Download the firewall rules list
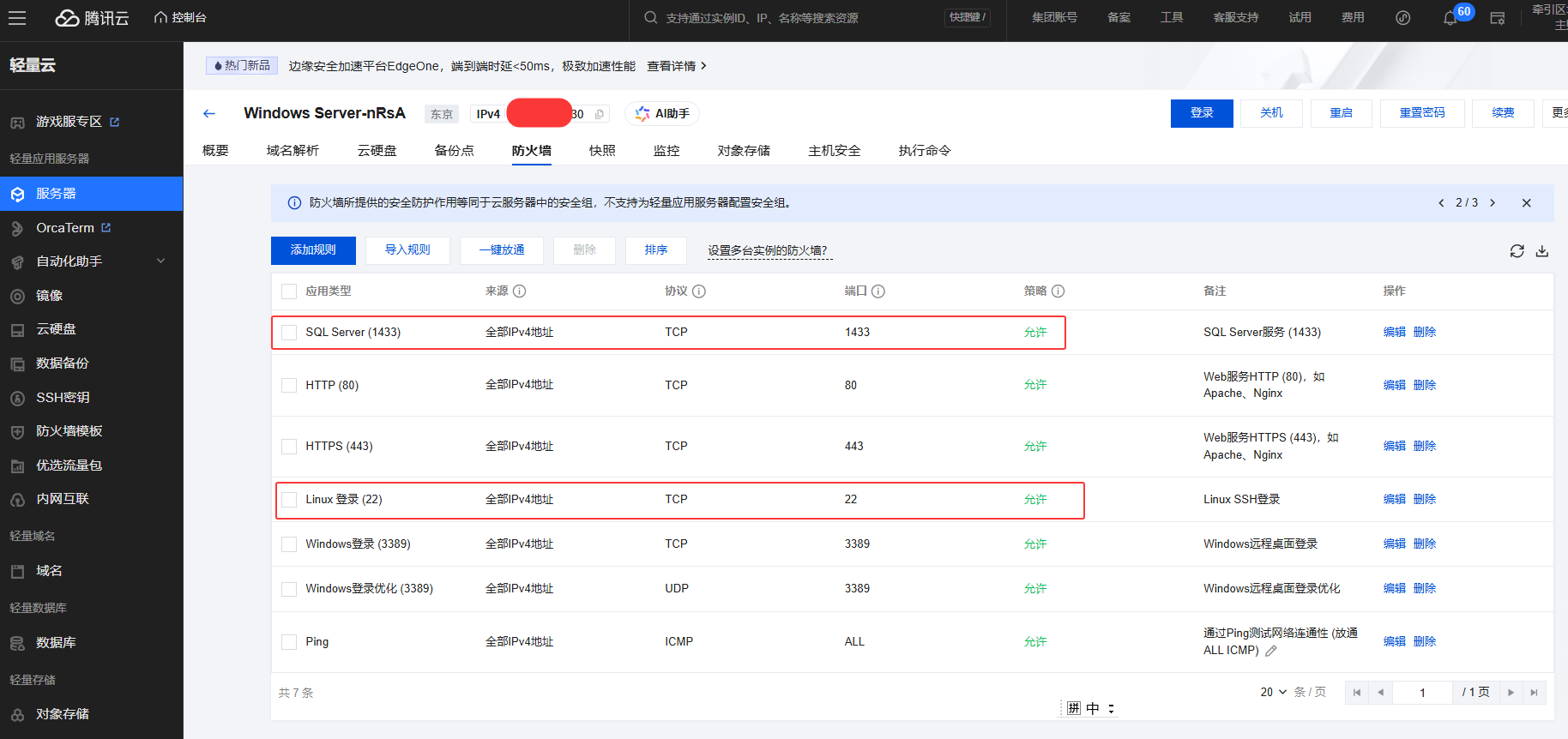 pyautogui.click(x=1542, y=251)
